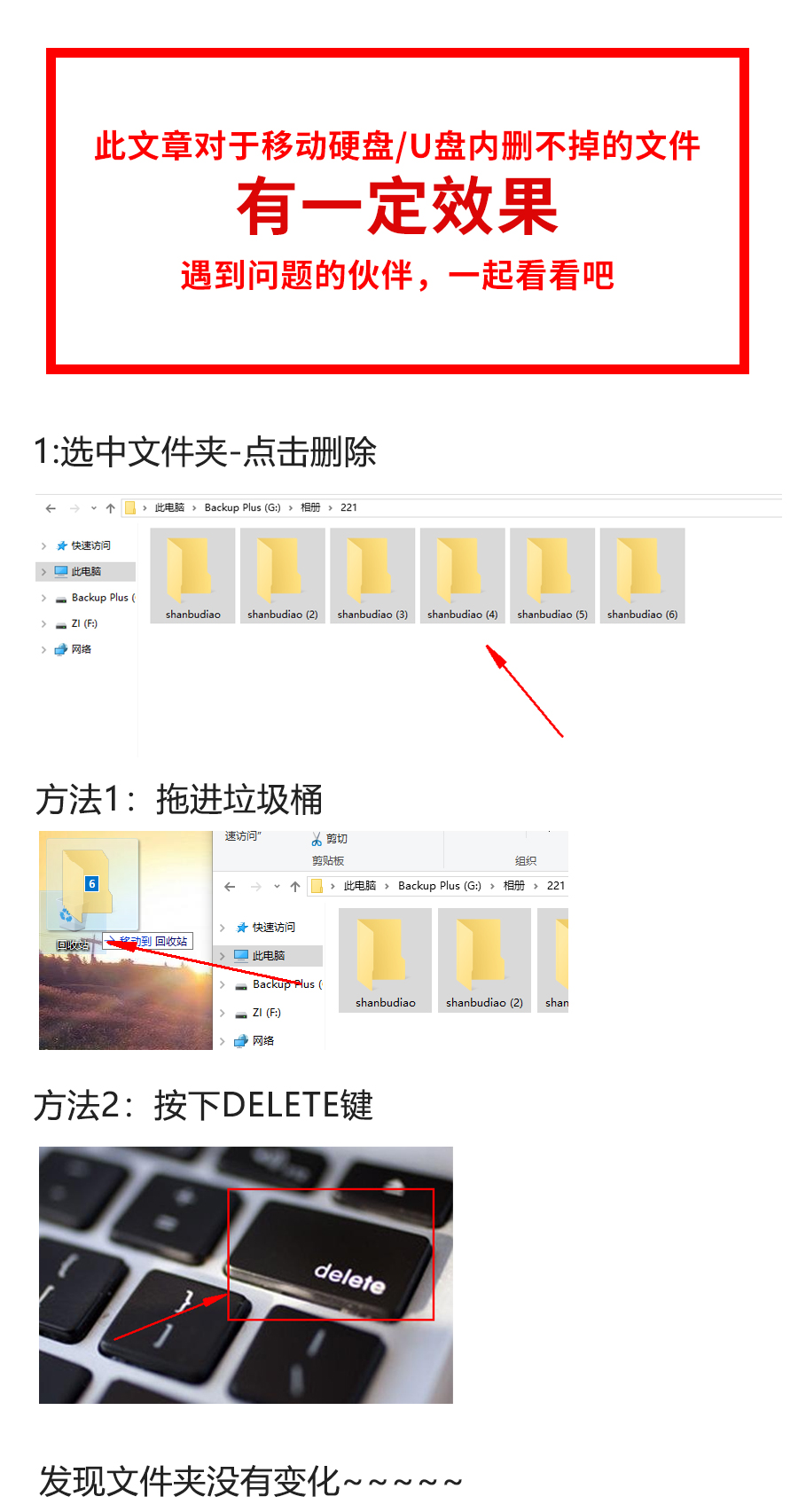This screenshot has width=798, height=1512.
Task: Select This PC in top navigation tree
Action: pyautogui.click(x=86, y=572)
